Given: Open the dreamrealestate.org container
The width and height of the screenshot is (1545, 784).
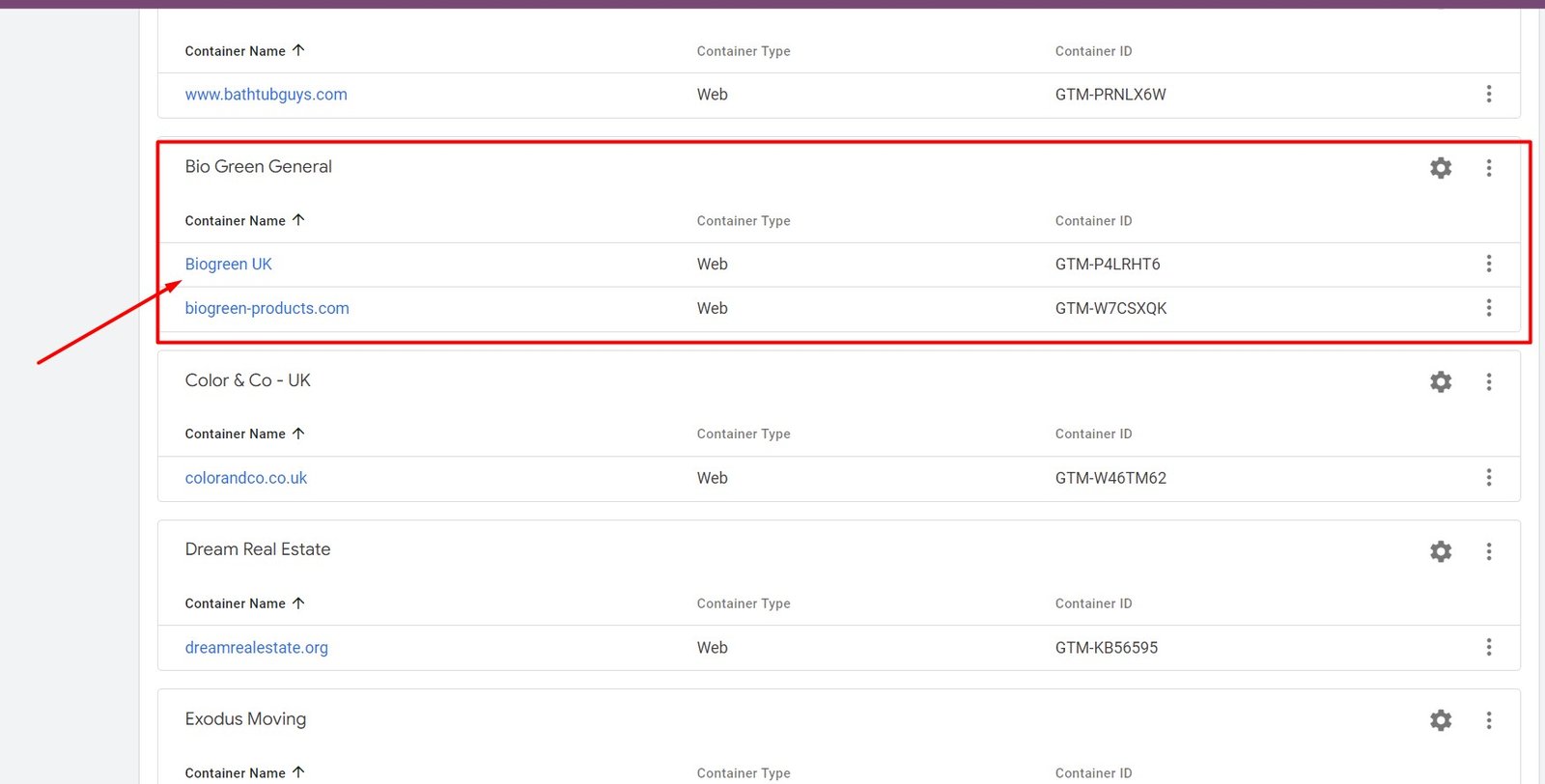Looking at the screenshot, I should pos(256,648).
